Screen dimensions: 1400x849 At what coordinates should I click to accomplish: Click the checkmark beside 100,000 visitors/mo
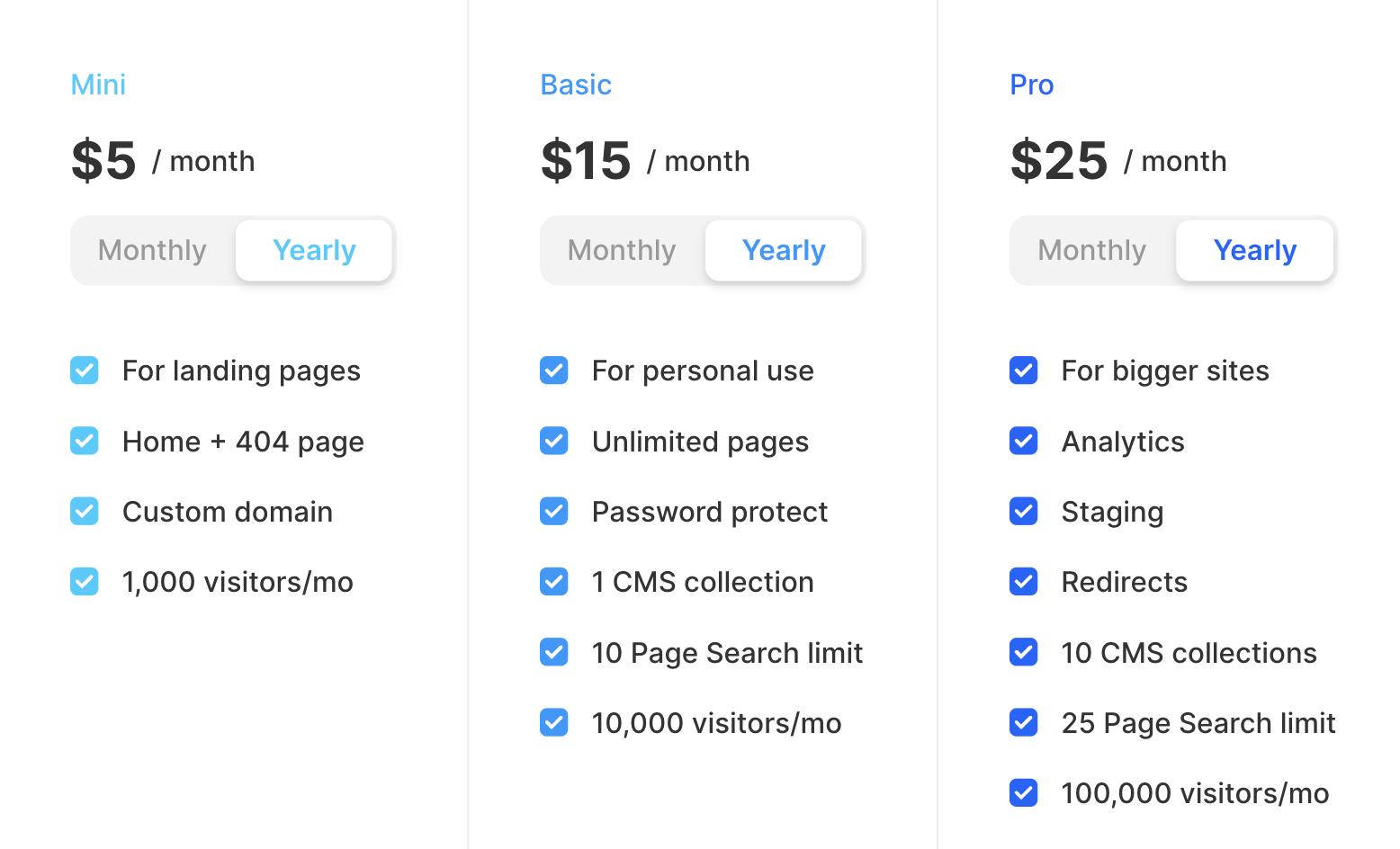(x=1024, y=793)
